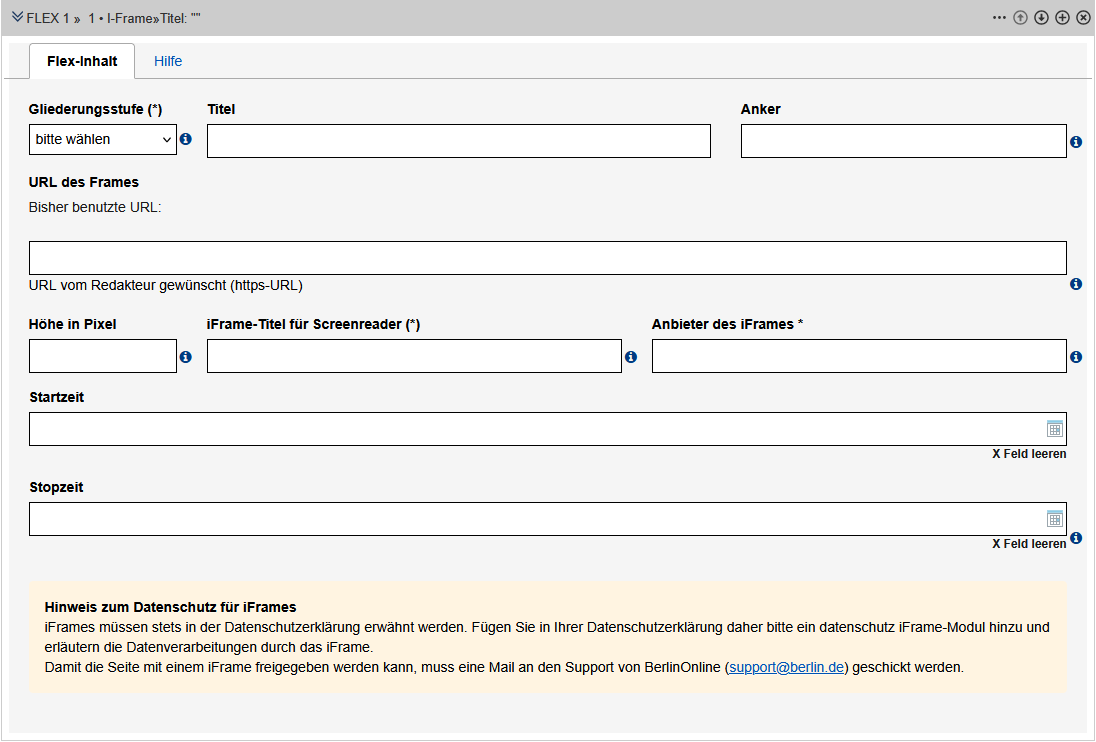Open the Startzeit calendar picker

click(x=1054, y=429)
